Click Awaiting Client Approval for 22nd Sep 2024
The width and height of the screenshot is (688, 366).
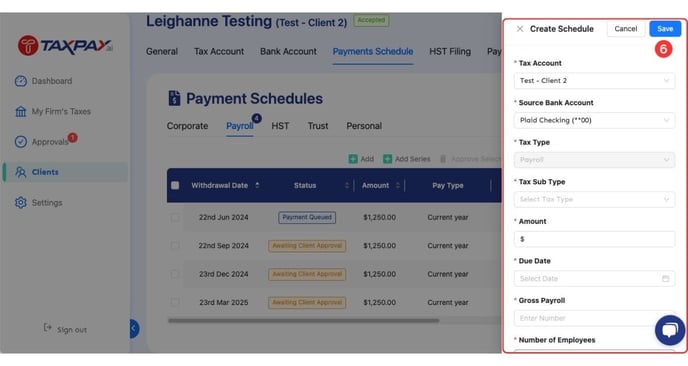click(307, 246)
